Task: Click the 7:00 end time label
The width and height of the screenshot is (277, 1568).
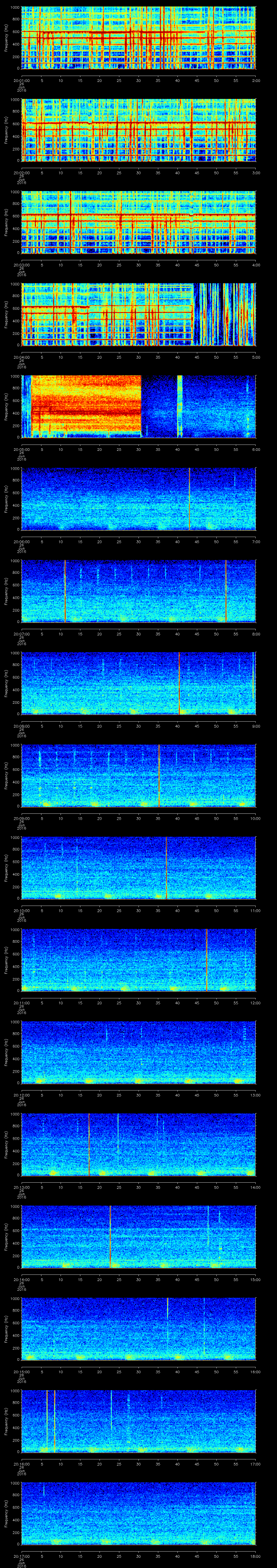Action: click(256, 542)
